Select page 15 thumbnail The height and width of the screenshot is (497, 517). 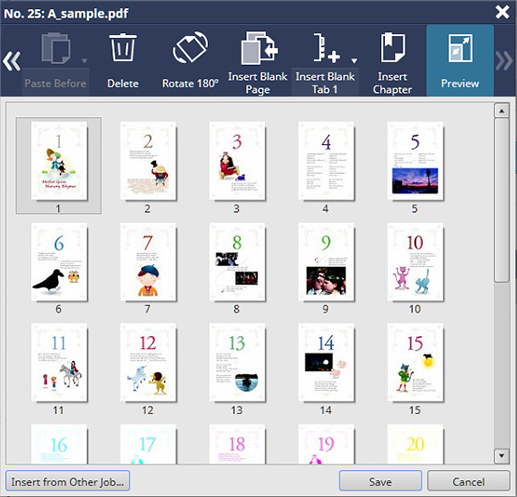415,363
